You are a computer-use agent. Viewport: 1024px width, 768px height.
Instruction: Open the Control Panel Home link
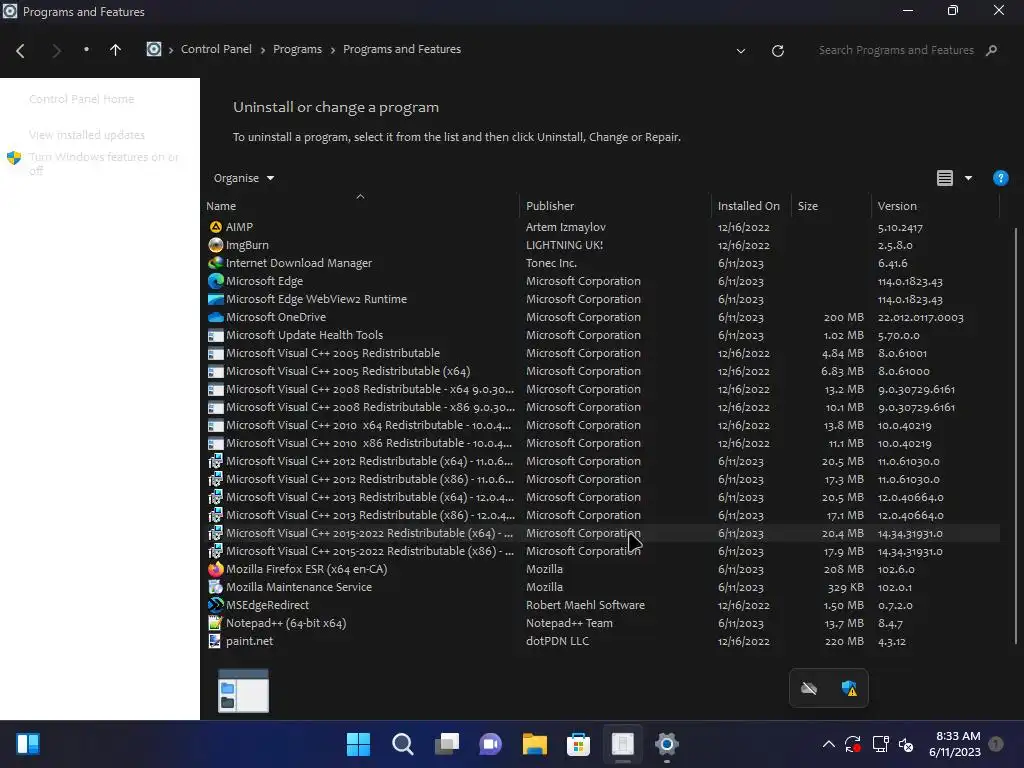click(82, 99)
